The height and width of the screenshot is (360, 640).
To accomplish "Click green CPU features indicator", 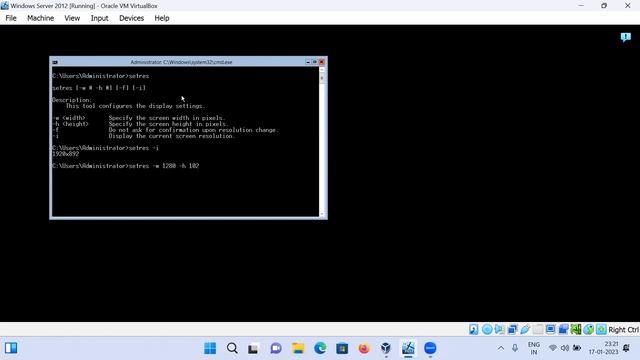I will point(576,329).
